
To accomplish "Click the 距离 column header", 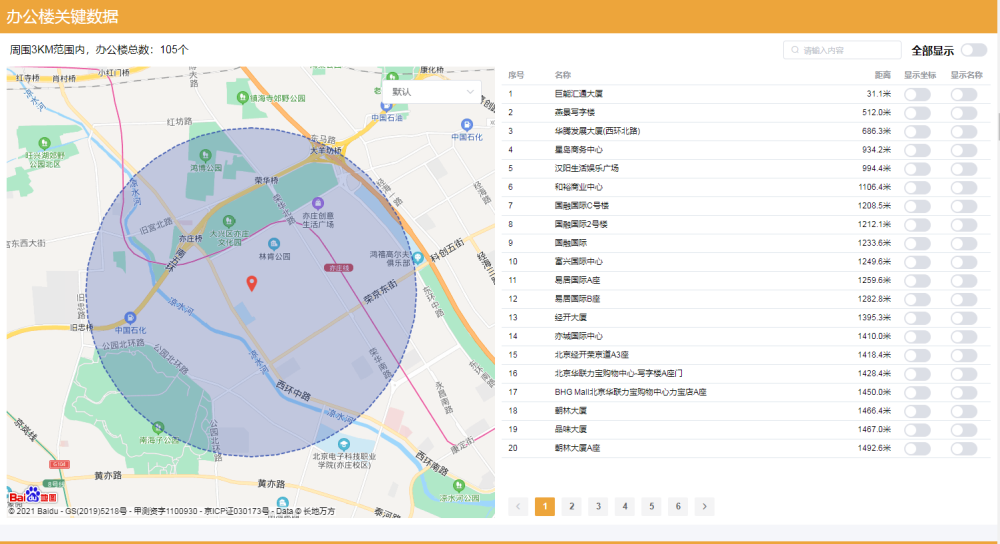I will tap(883, 75).
